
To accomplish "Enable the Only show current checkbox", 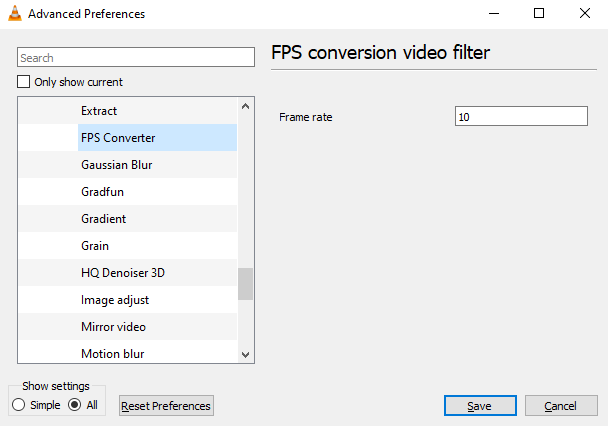I will (24, 82).
